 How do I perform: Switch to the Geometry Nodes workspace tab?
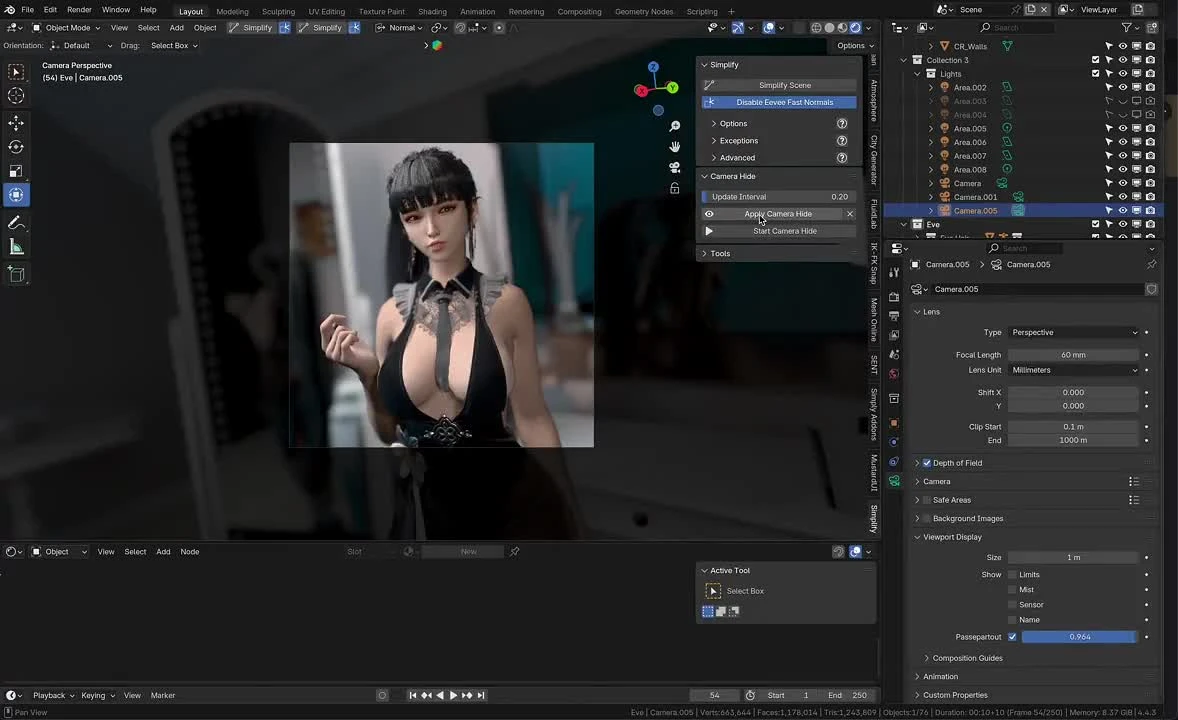pos(644,11)
